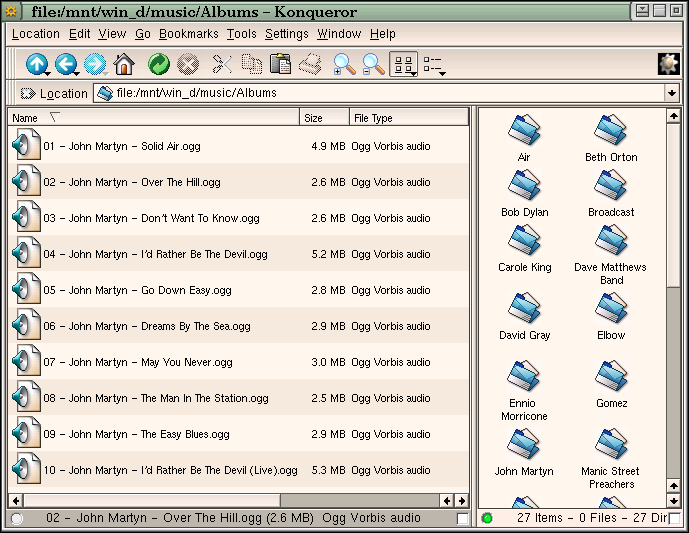Screen dimensions: 689x533
Task: Cut selection with scissors icon
Action: (x=222, y=64)
